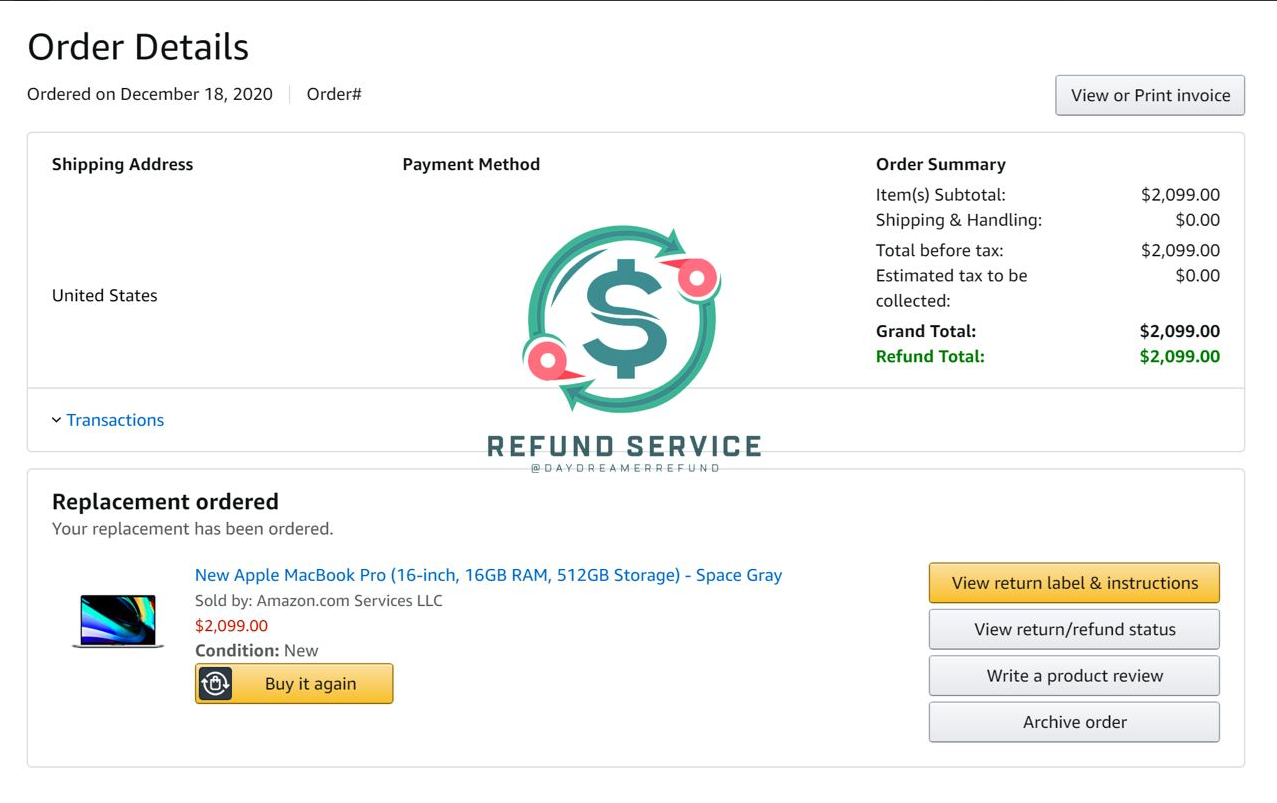The height and width of the screenshot is (803, 1277).
Task: Click the Replacement ordered heading
Action: pyautogui.click(x=165, y=502)
